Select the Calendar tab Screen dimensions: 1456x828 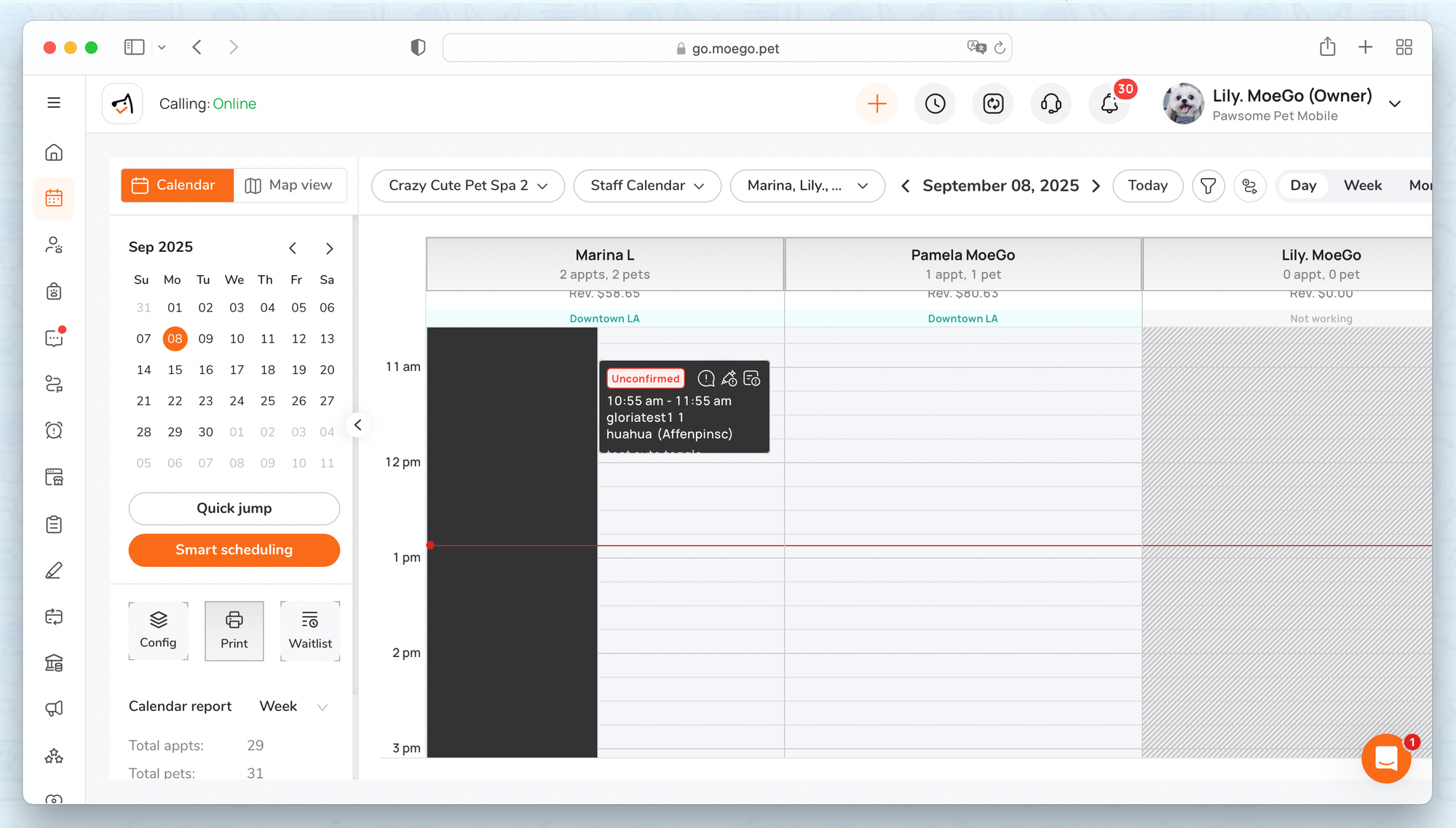177,186
